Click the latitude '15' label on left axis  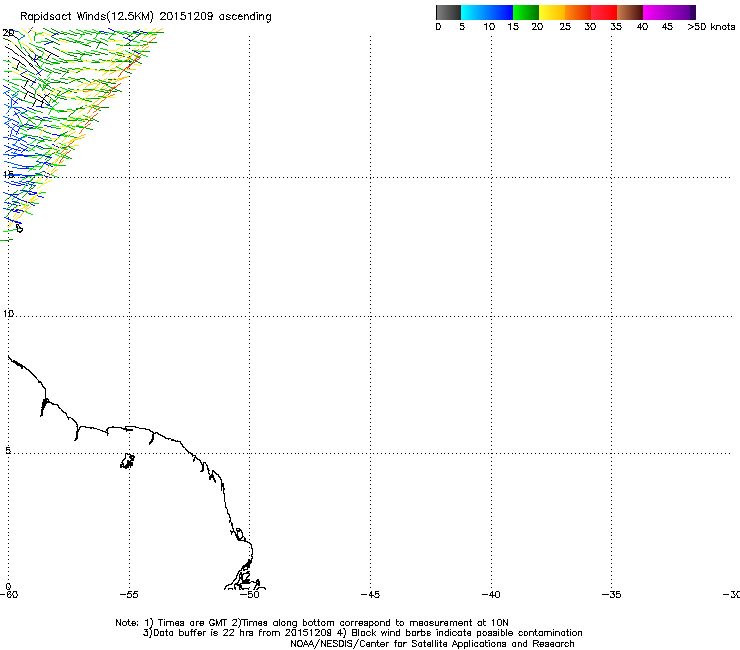[8, 175]
